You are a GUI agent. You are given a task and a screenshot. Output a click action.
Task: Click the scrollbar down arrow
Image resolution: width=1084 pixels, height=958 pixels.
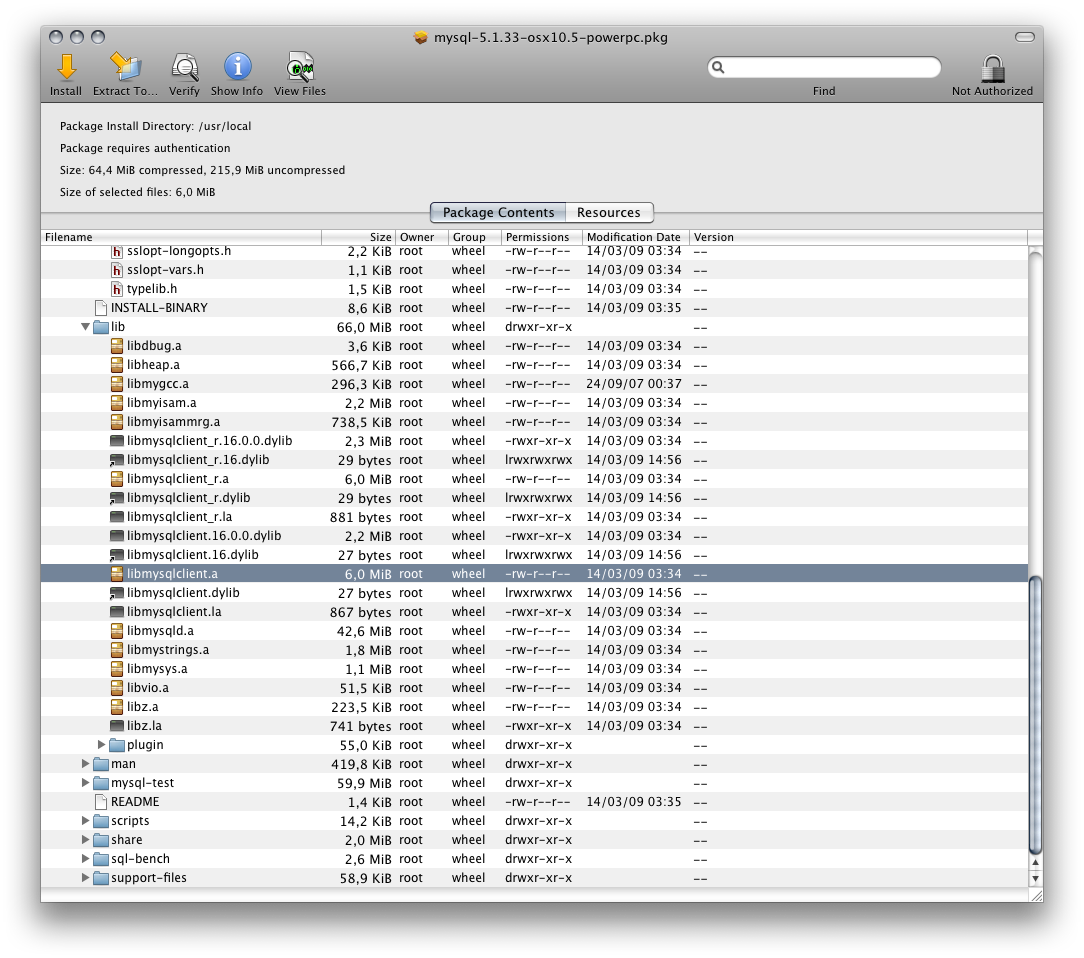1035,879
